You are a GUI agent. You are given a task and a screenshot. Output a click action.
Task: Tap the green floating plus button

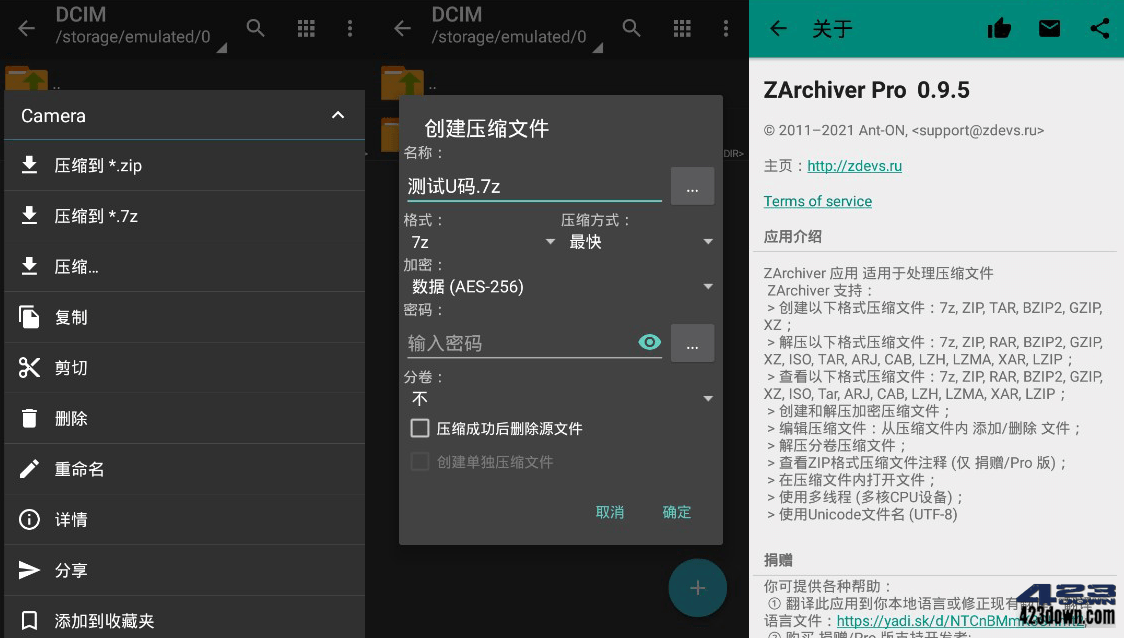pyautogui.click(x=698, y=588)
